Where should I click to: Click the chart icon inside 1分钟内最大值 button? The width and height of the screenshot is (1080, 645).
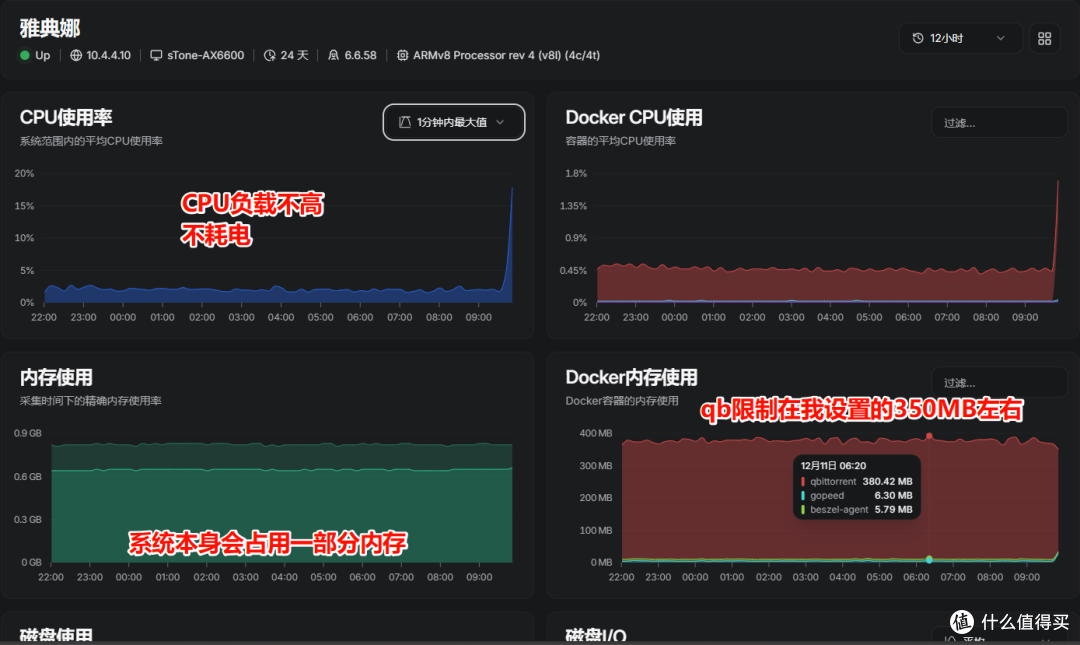pos(405,122)
